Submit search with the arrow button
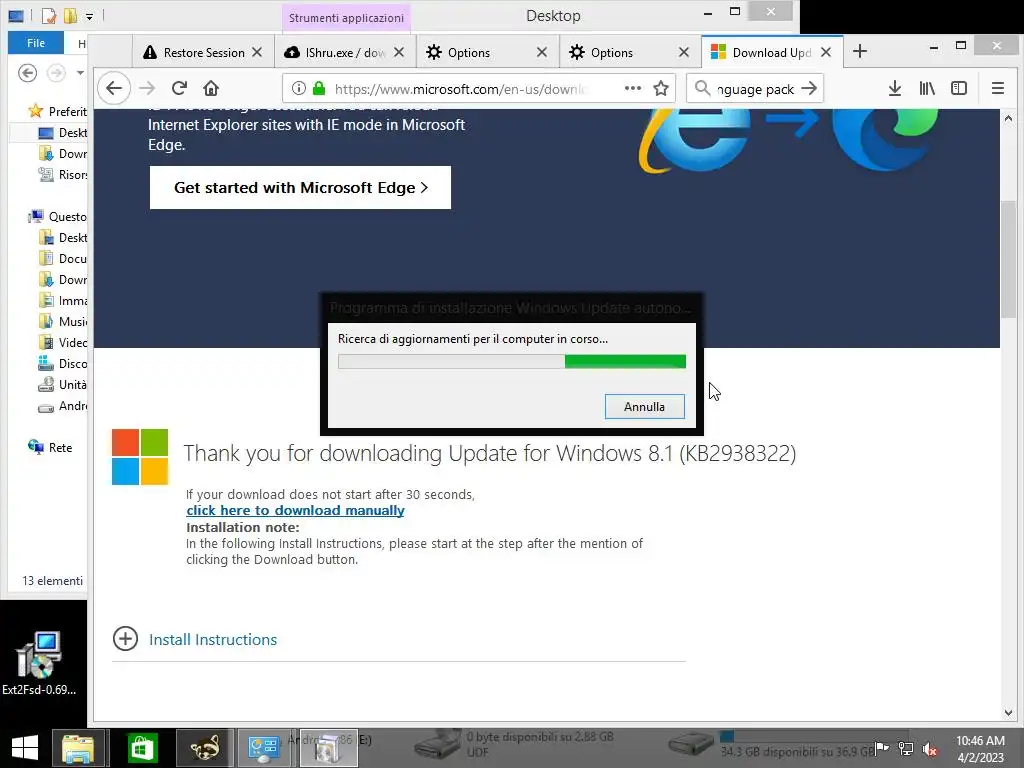The width and height of the screenshot is (1024, 768). click(x=809, y=88)
